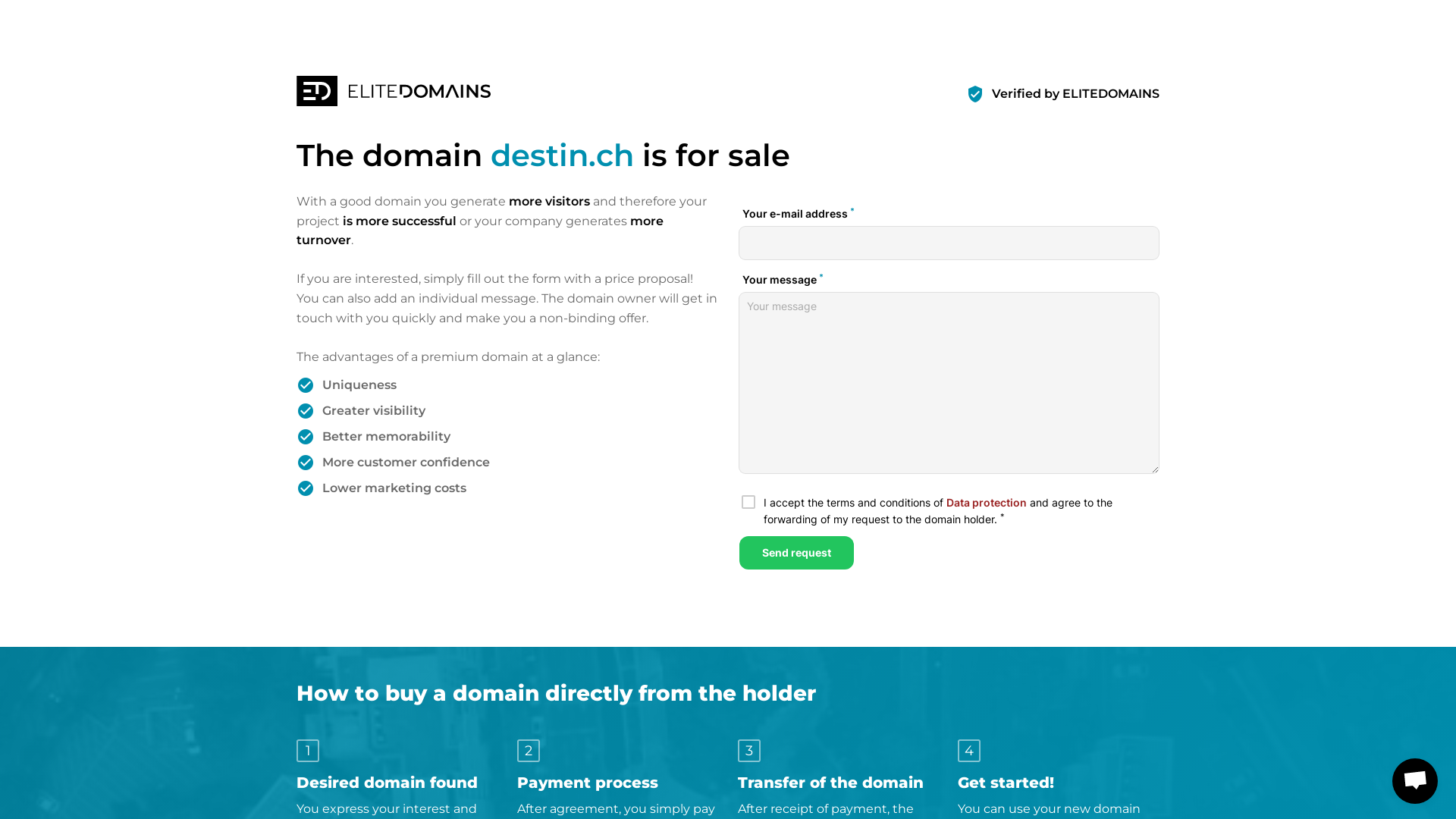Click the Greater visibility checkmark icon
This screenshot has height=819, width=1456.
pos(306,411)
